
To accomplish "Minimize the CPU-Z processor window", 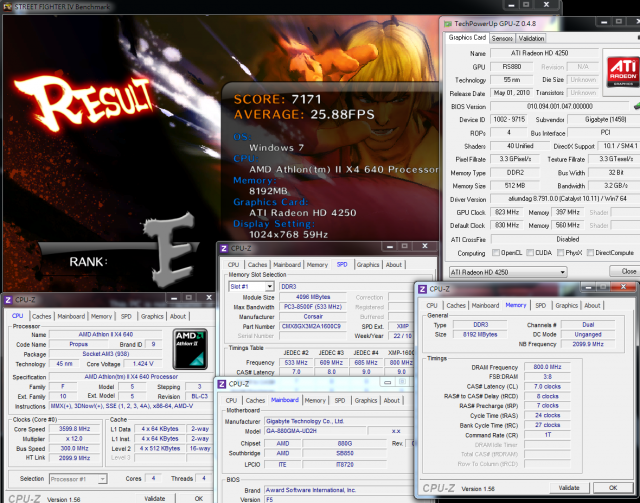I will (174, 298).
